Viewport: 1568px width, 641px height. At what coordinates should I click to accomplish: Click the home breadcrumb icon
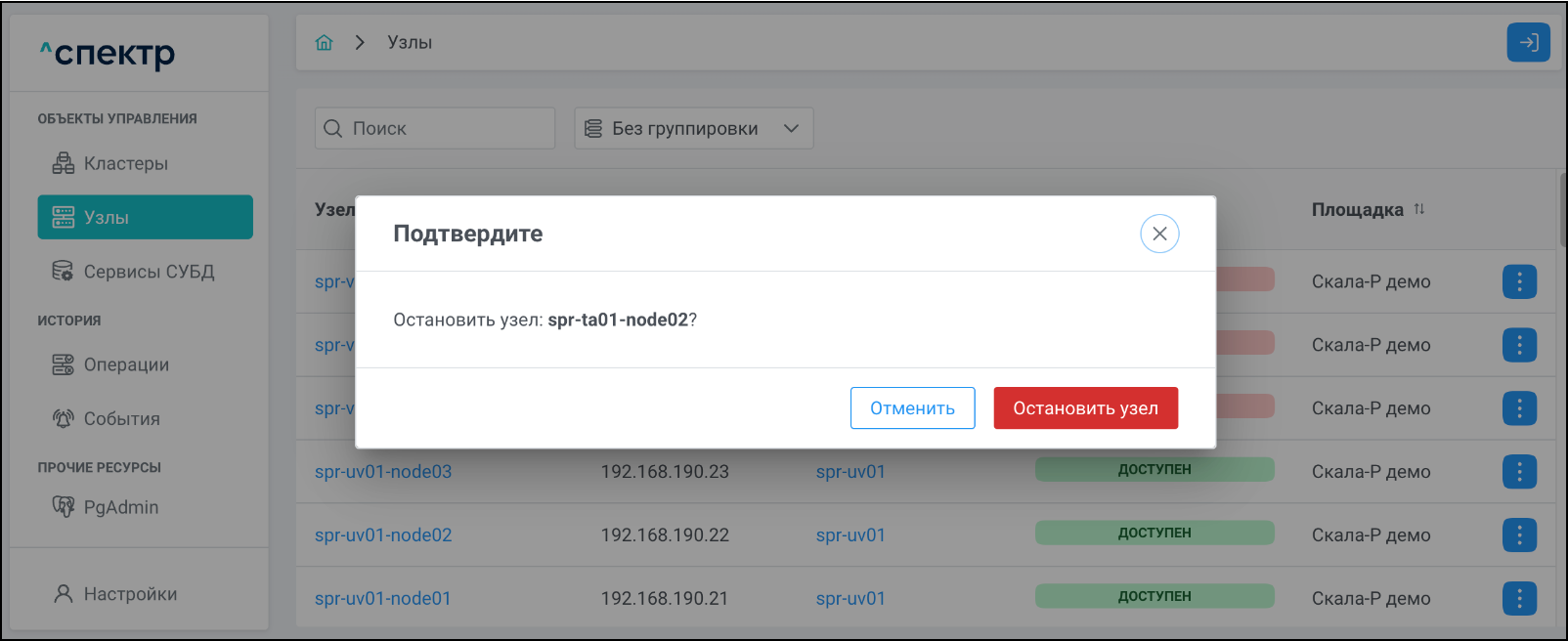point(325,42)
